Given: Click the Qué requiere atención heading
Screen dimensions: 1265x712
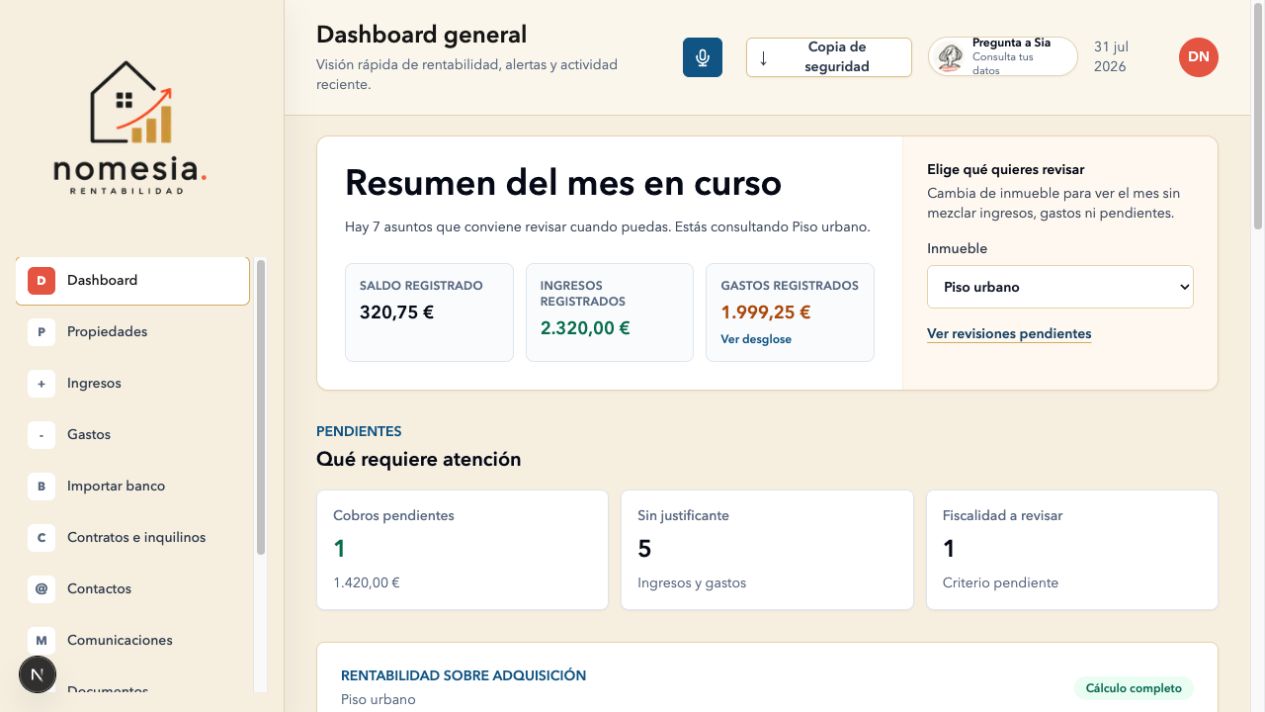Looking at the screenshot, I should [x=418, y=460].
